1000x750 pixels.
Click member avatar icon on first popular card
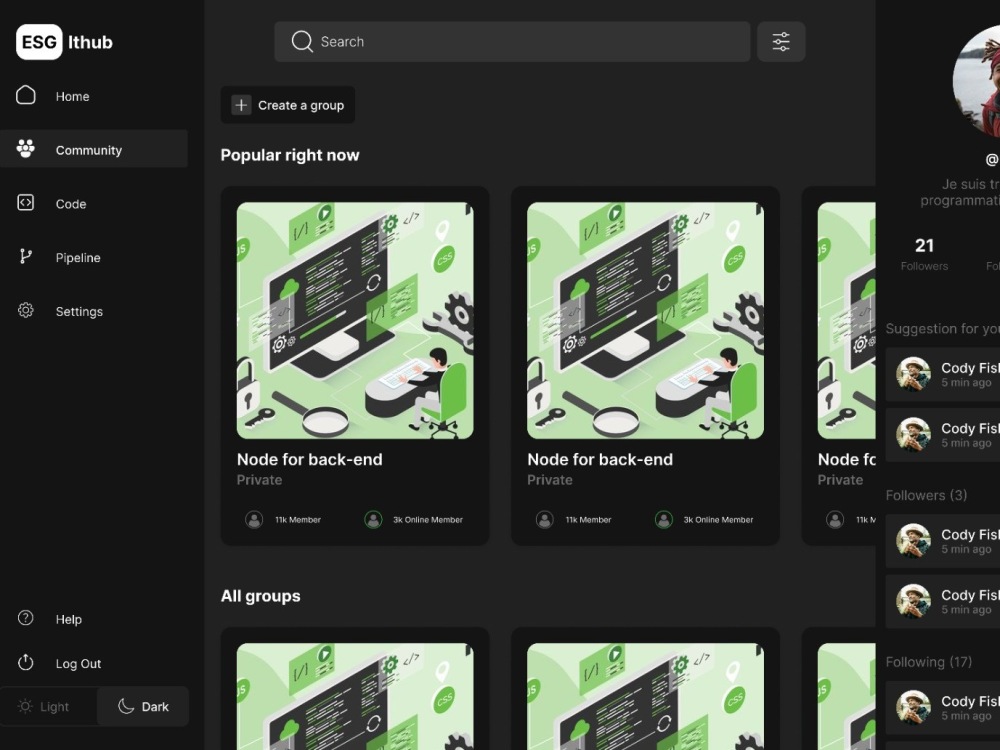pyautogui.click(x=254, y=520)
